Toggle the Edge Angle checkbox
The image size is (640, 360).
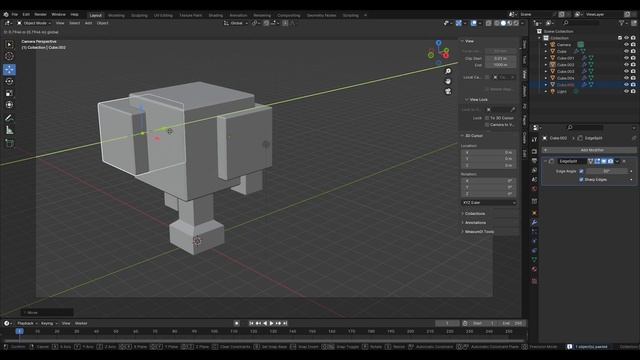[x=581, y=171]
